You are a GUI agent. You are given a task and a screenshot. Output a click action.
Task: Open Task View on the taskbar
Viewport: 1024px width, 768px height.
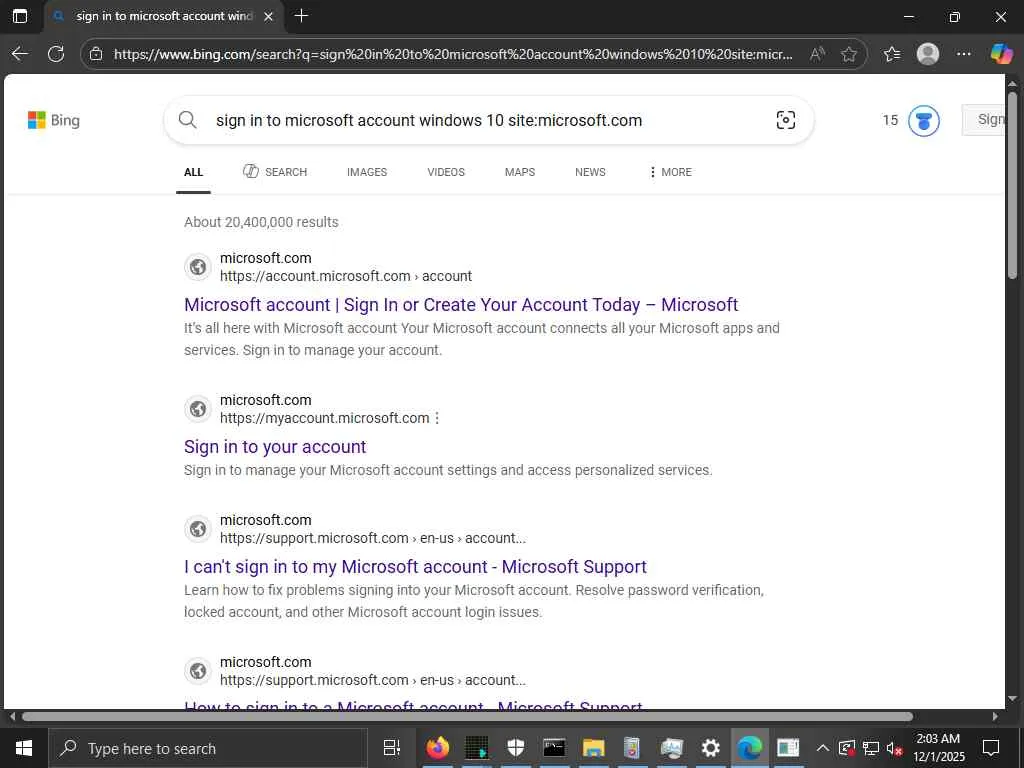tap(392, 748)
